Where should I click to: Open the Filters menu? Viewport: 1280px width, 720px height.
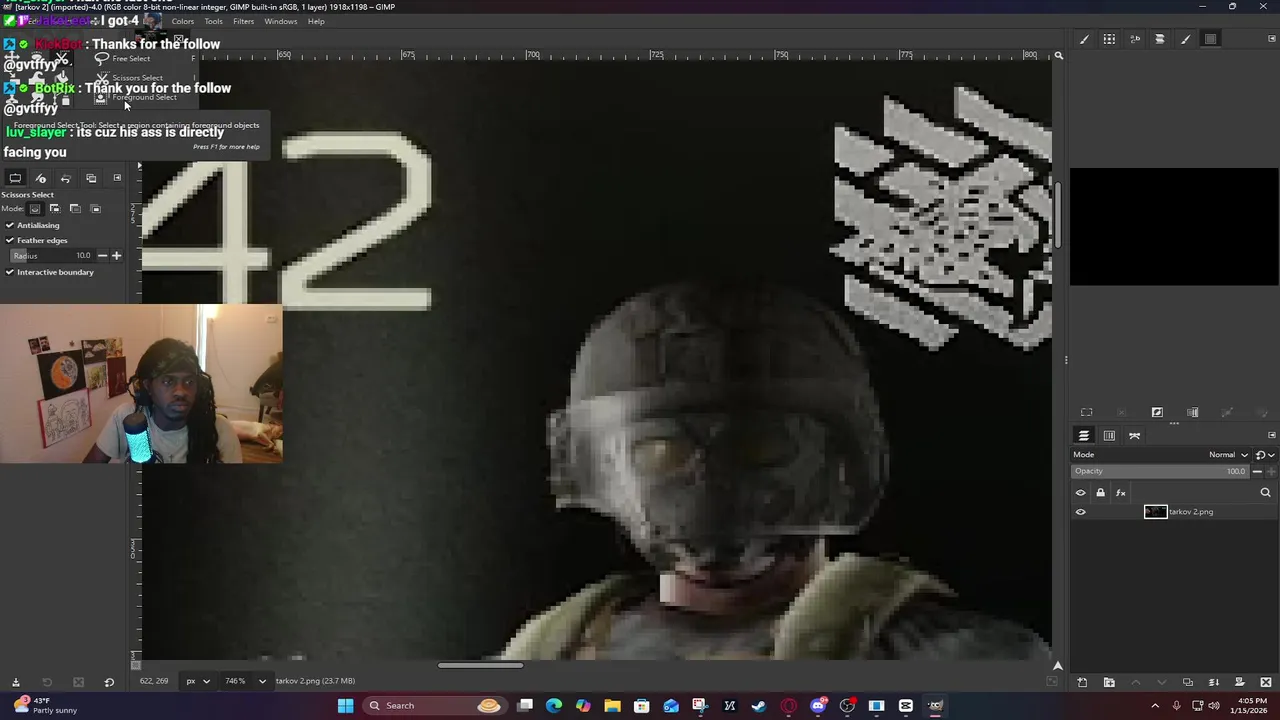(x=243, y=21)
